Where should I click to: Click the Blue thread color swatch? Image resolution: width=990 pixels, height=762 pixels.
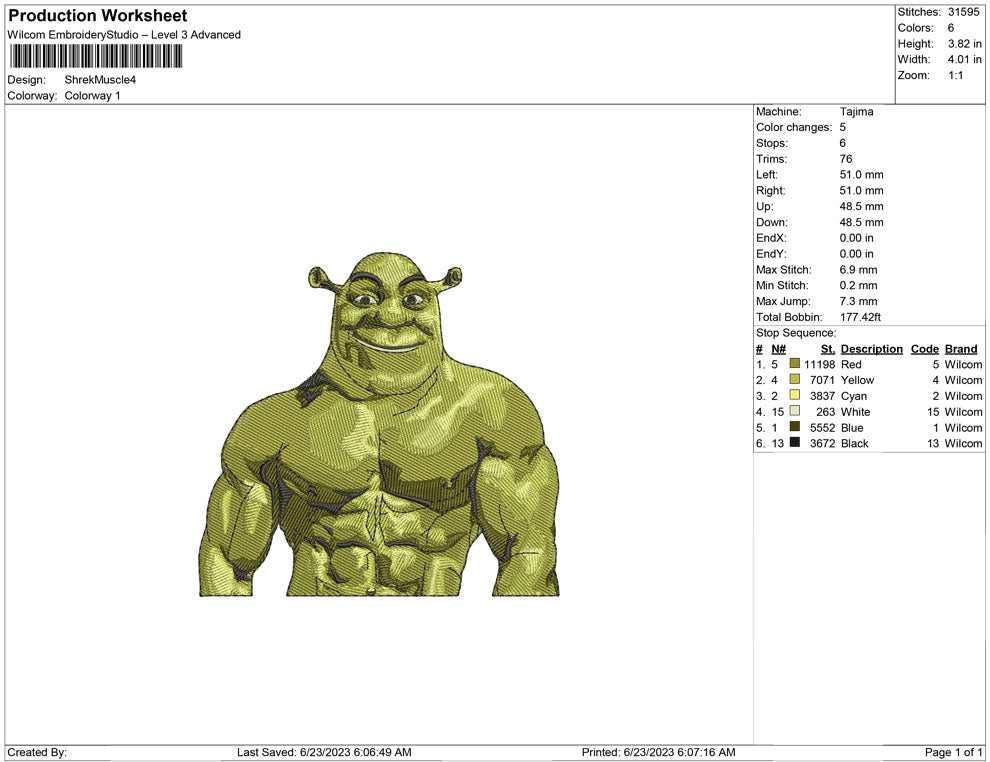(795, 427)
